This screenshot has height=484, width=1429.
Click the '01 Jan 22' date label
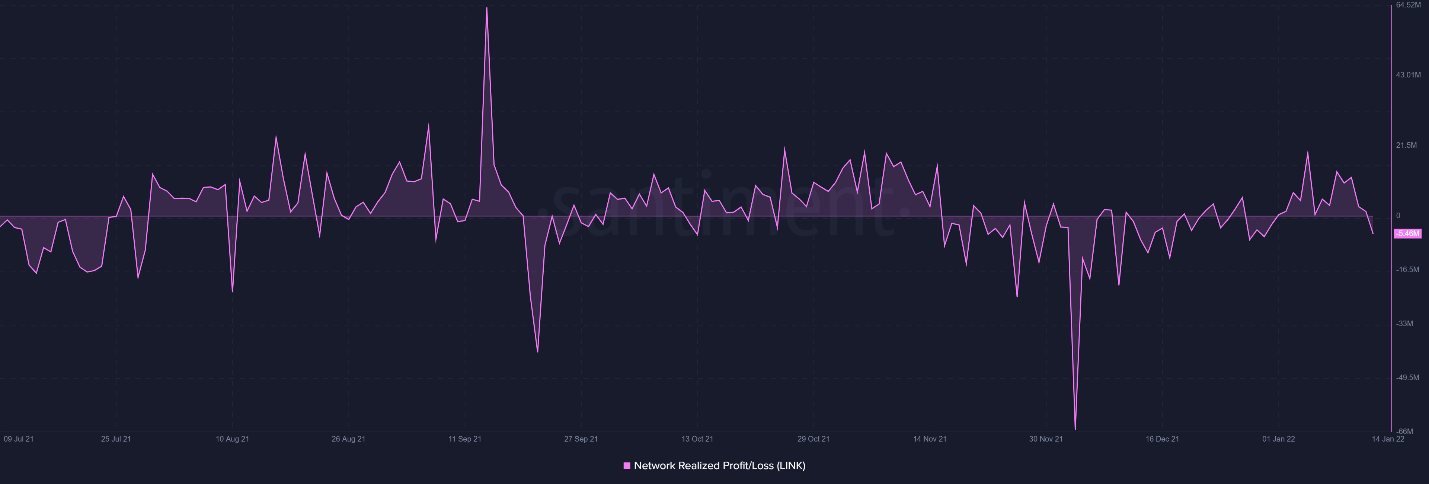pos(1279,439)
